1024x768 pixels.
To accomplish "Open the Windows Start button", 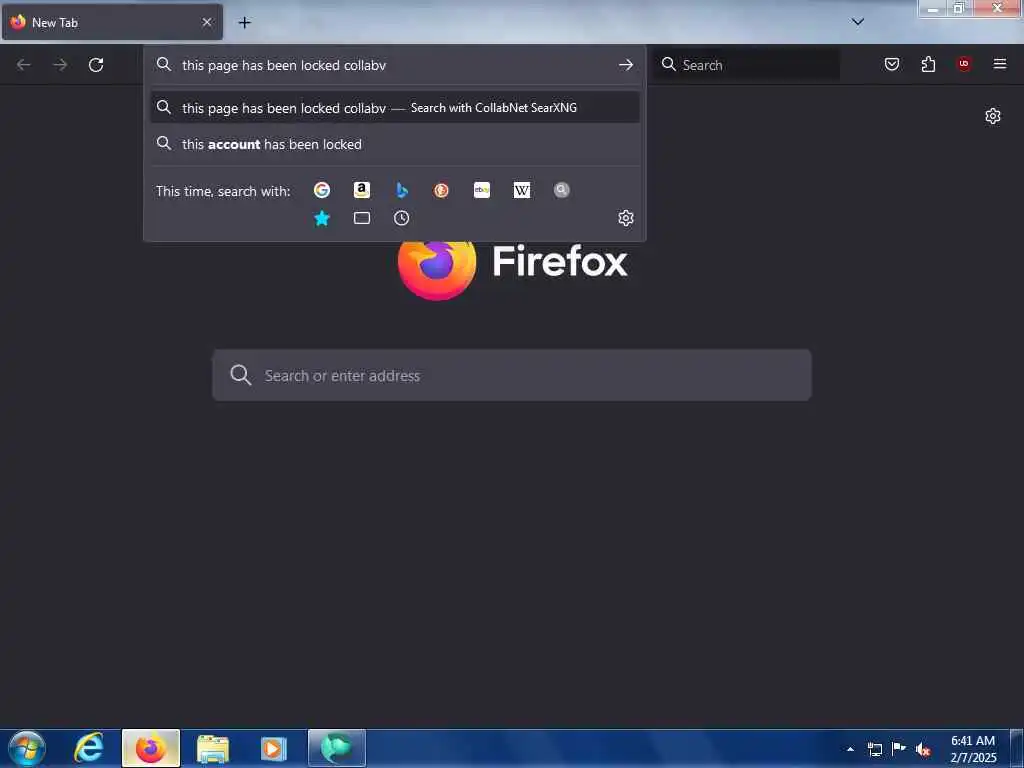I will pyautogui.click(x=27, y=748).
